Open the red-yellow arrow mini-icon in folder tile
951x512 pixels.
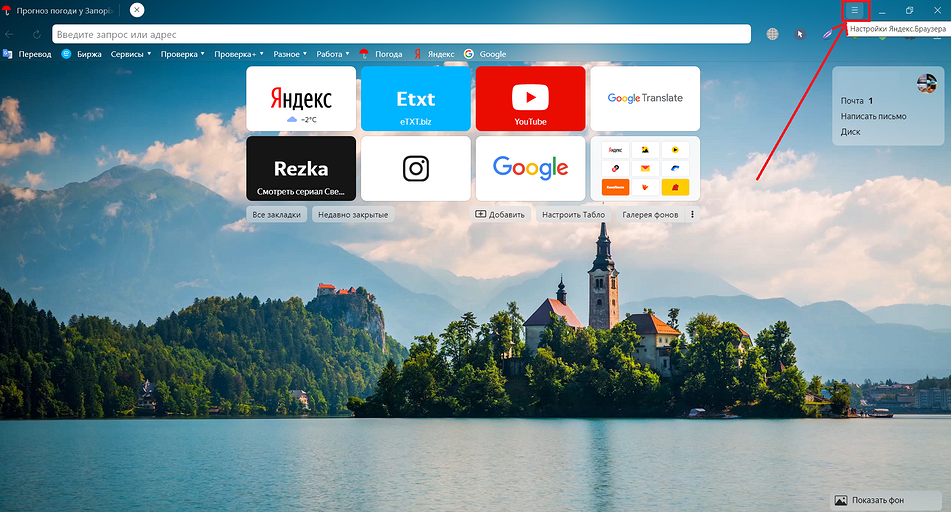coord(645,187)
